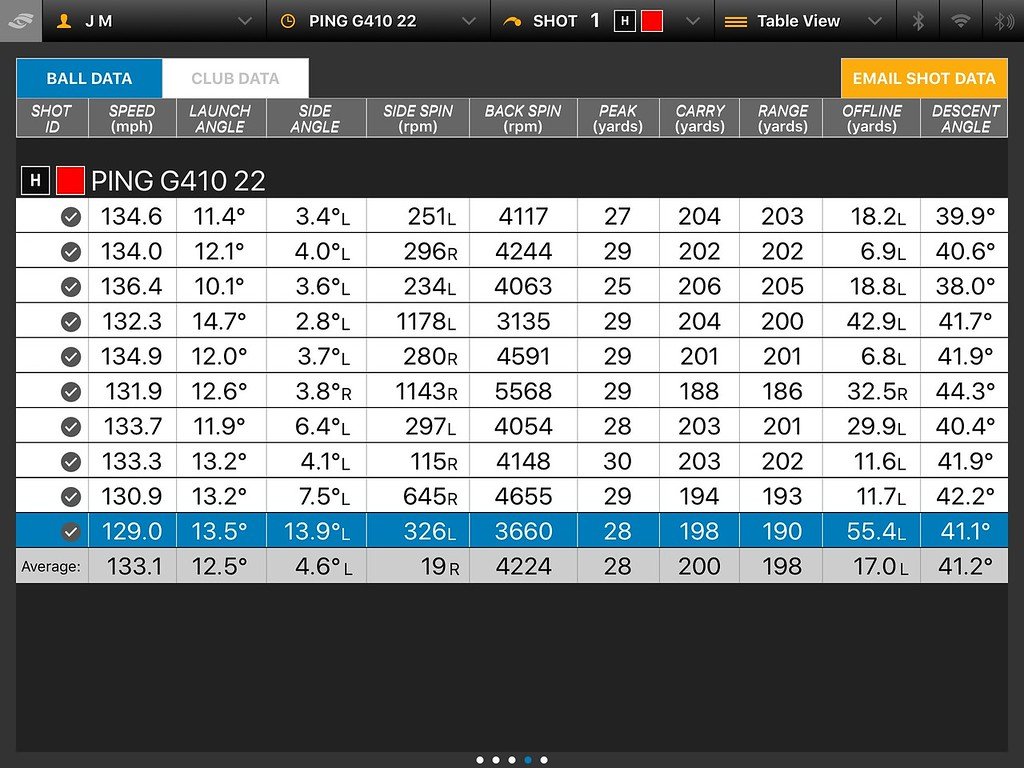Viewport: 1024px width, 768px height.
Task: Uncheck the shot with speed 134.9
Action: [x=71, y=357]
